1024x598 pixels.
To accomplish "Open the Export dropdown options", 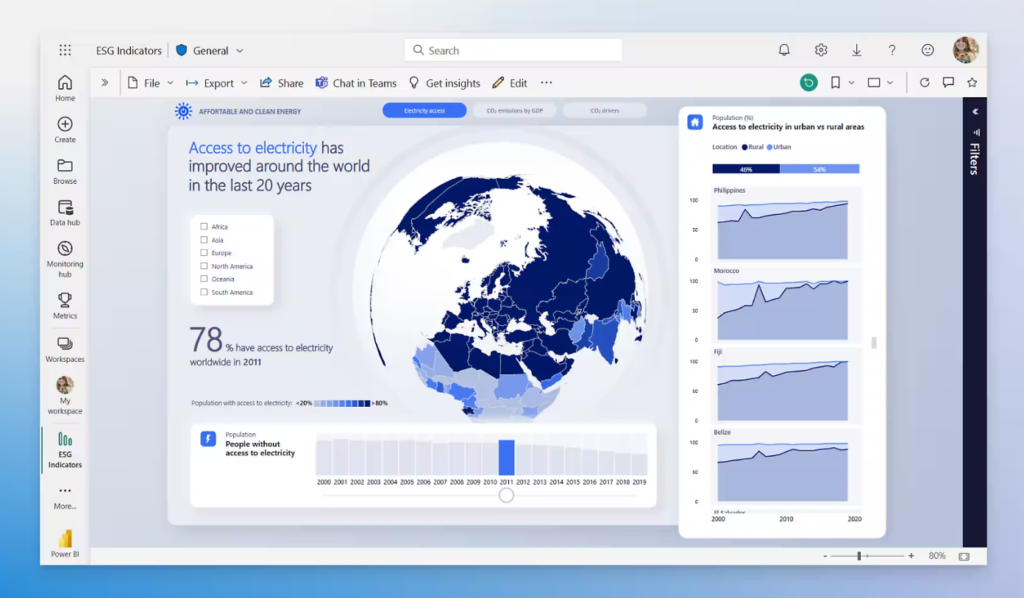I will point(243,83).
